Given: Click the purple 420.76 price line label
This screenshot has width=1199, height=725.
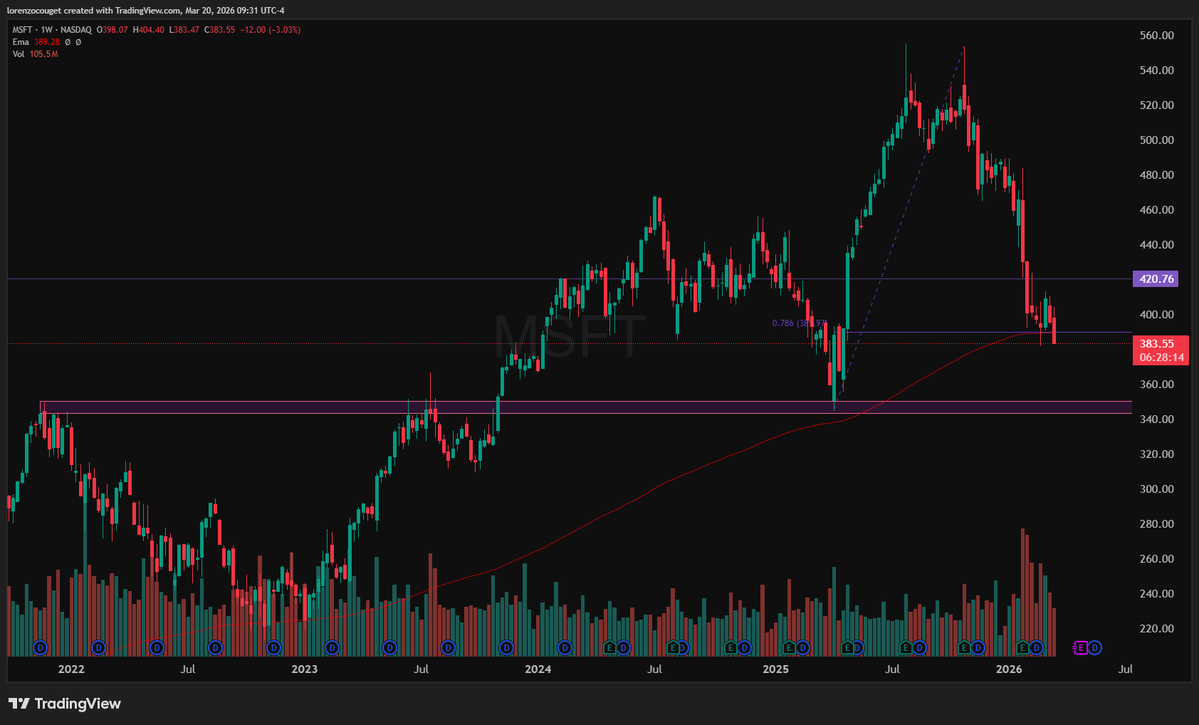Looking at the screenshot, I should [1155, 279].
